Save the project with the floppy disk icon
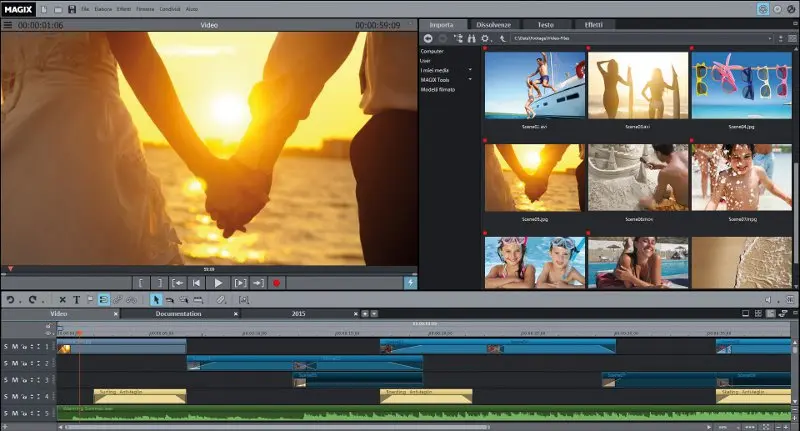 click(72, 9)
